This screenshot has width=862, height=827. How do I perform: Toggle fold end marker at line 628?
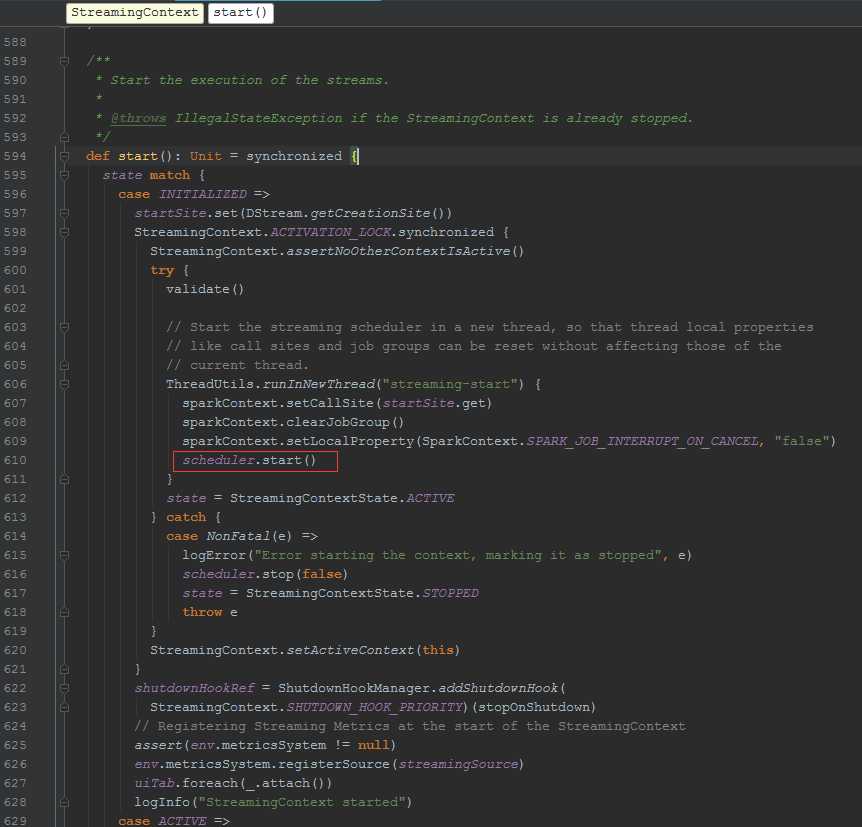click(x=64, y=802)
